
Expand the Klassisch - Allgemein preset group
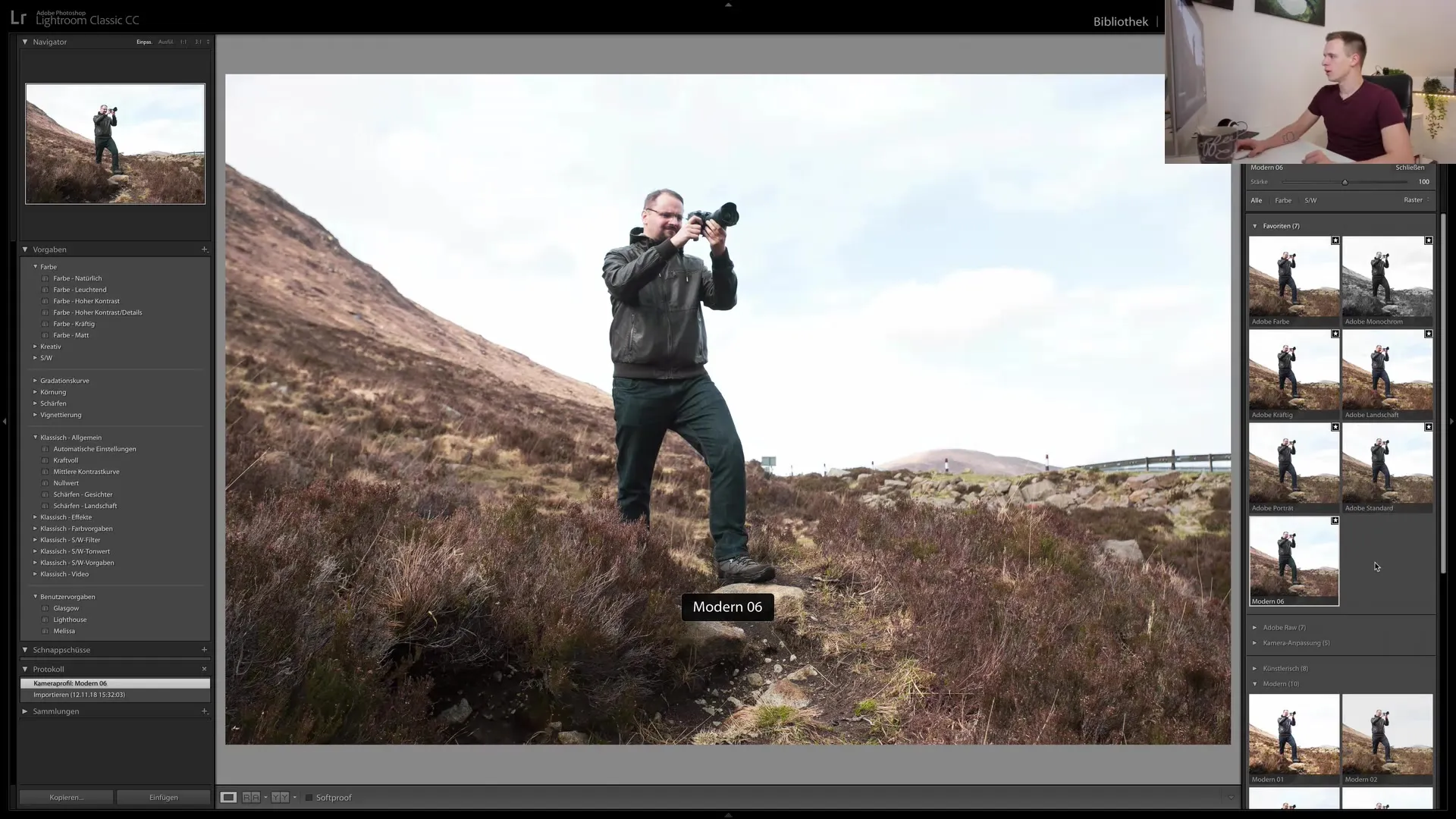(x=35, y=437)
